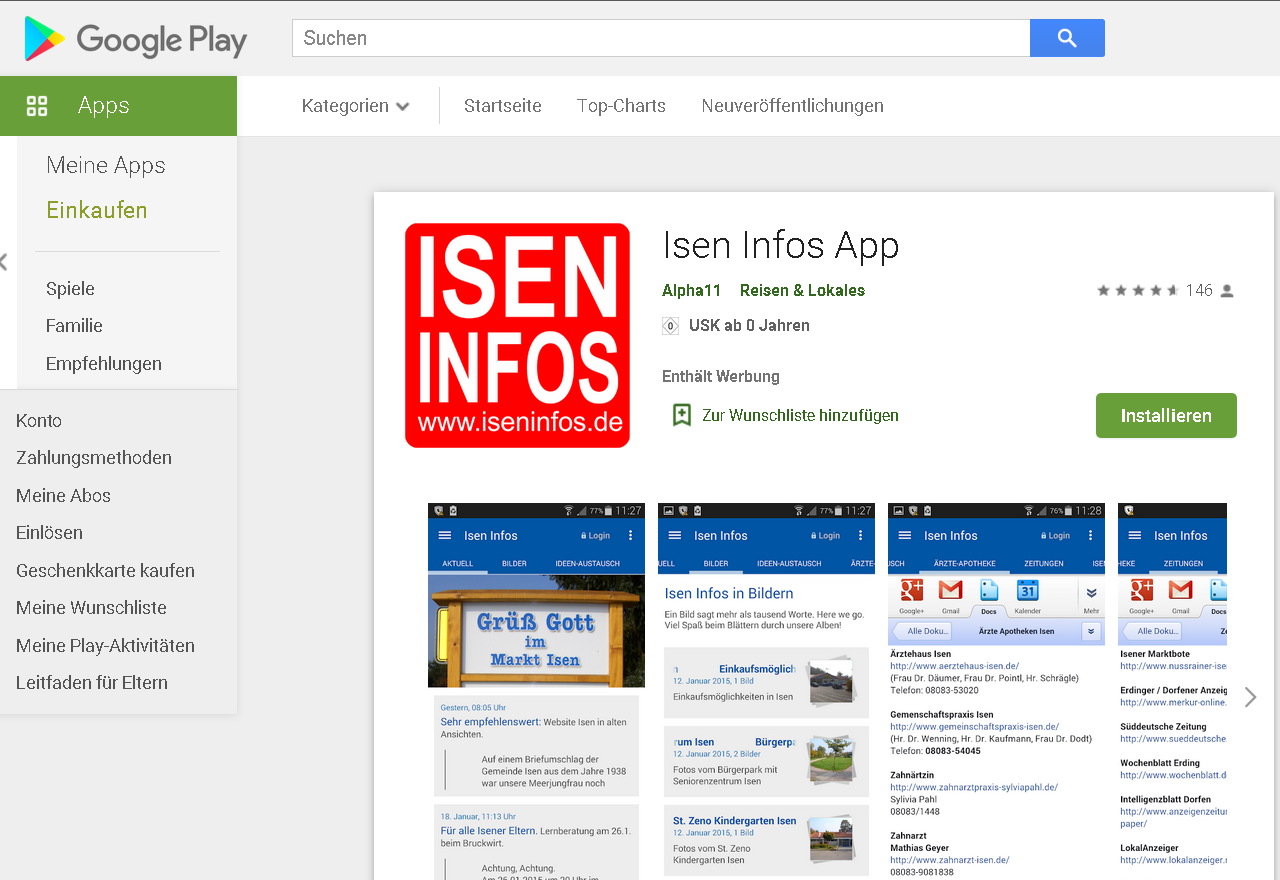Open Zahlungsmethoden settings
The width and height of the screenshot is (1280, 880).
click(x=94, y=458)
